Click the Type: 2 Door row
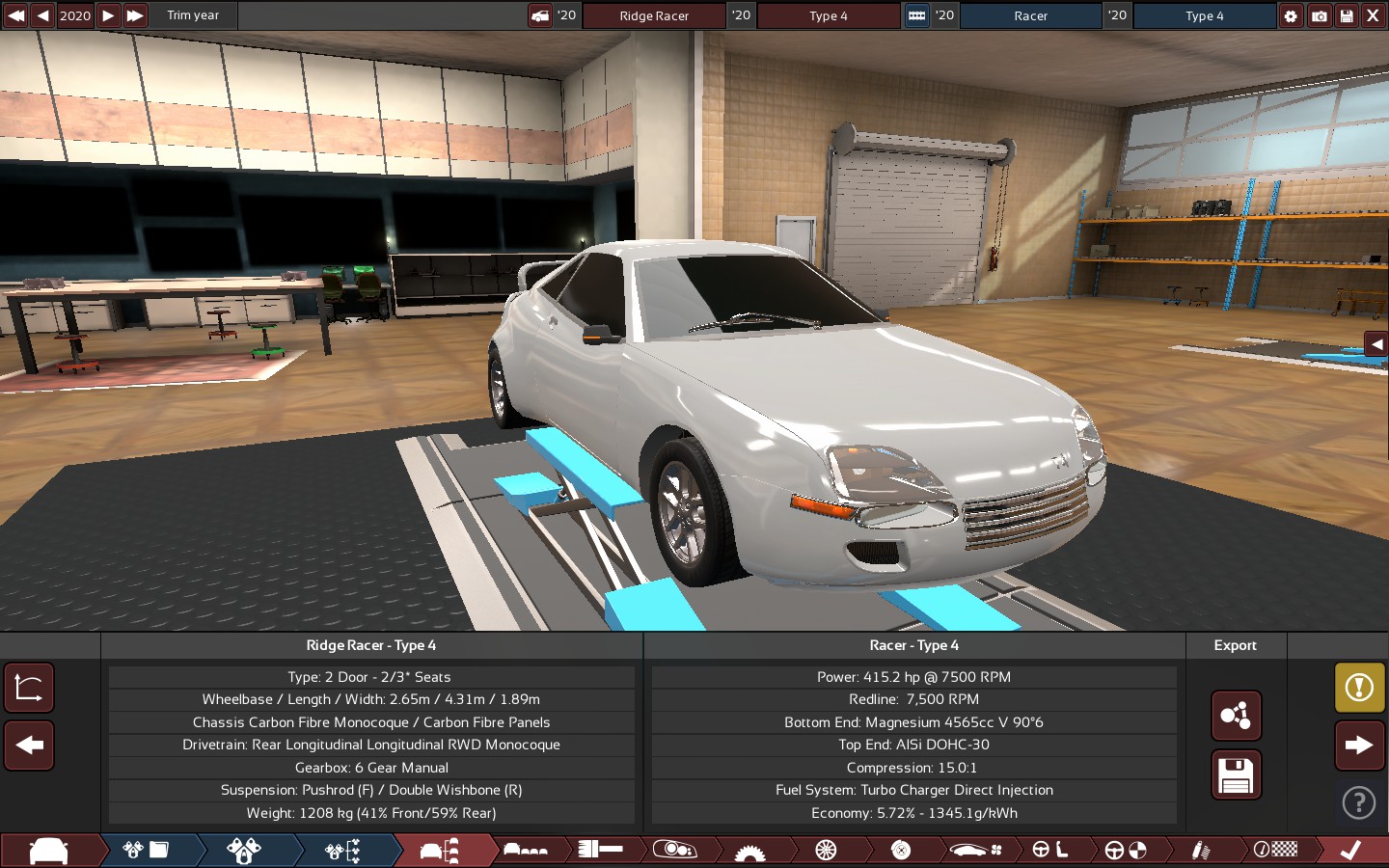Viewport: 1389px width, 868px height. tap(370, 677)
